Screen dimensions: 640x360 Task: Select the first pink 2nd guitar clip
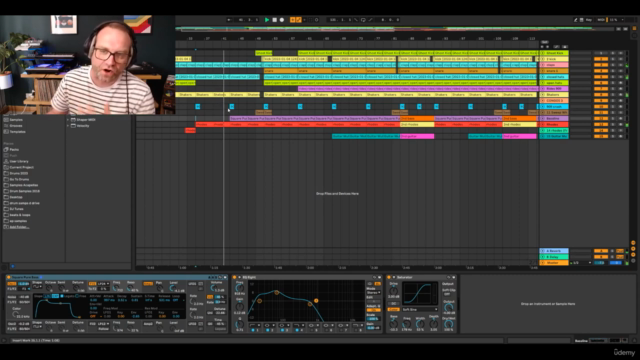[x=417, y=136]
